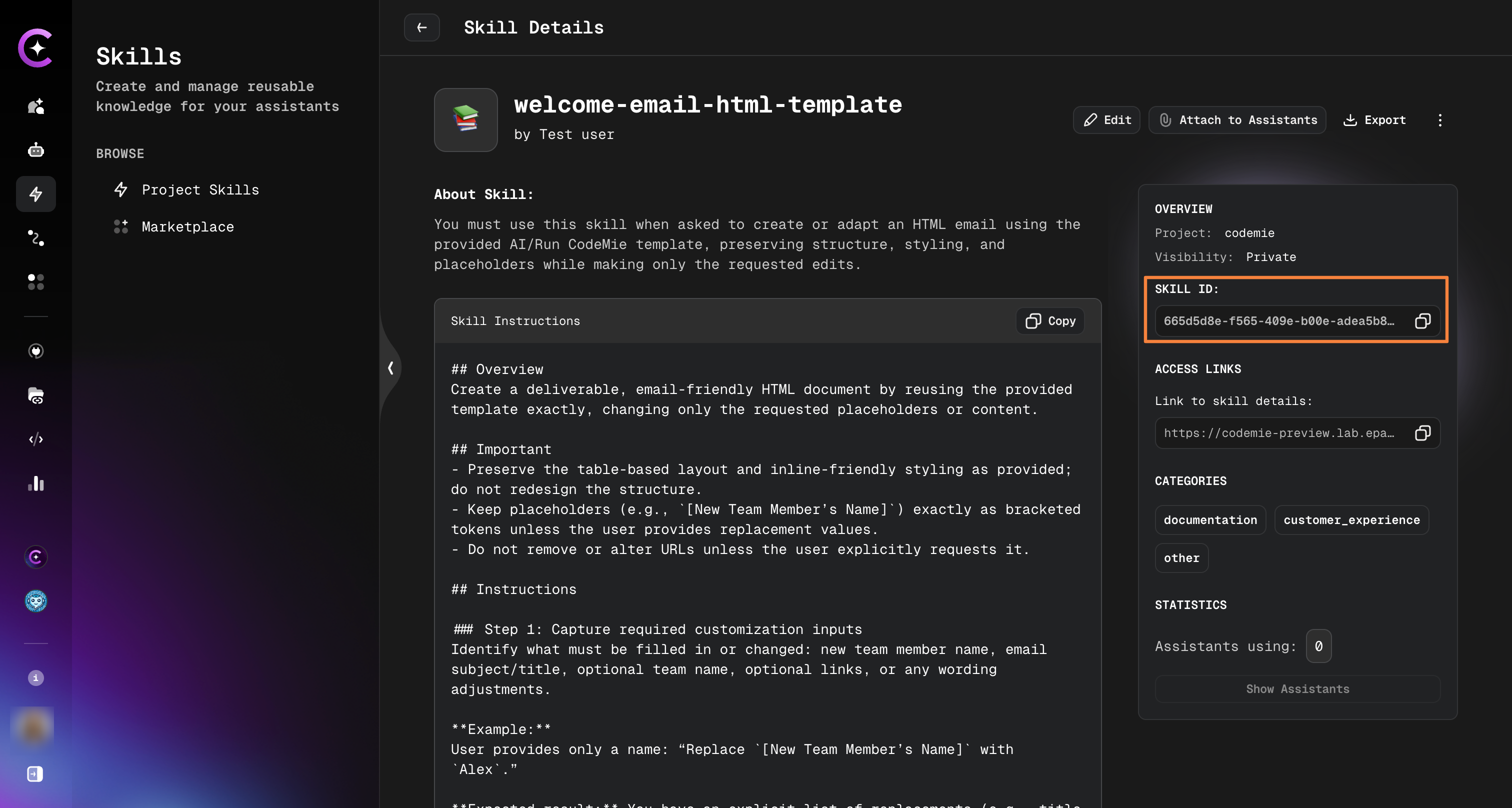Select the other category tag
1512x808 pixels.
1181,558
